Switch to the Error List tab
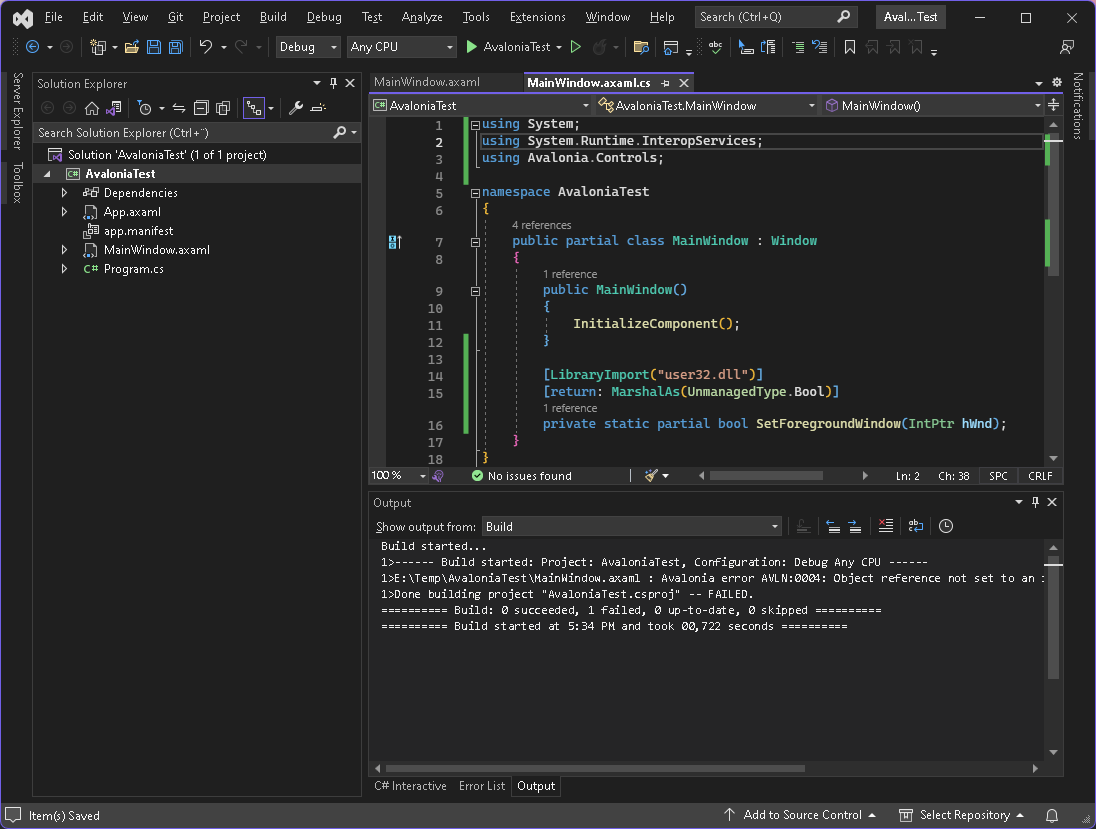 [x=482, y=786]
